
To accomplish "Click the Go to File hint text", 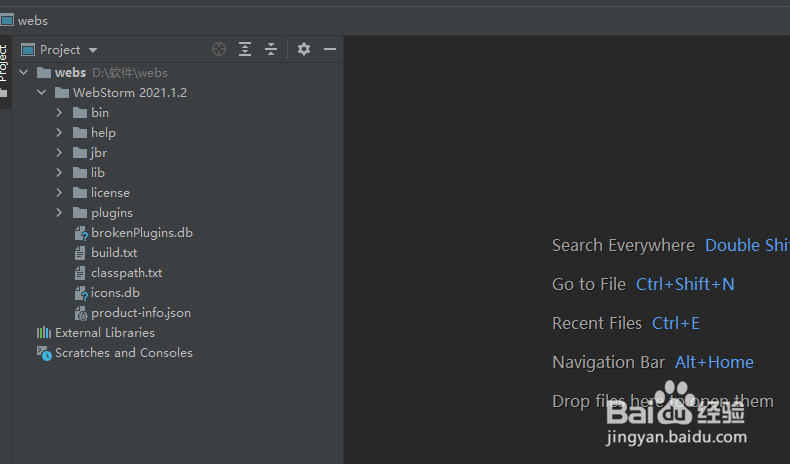I will pos(589,284).
